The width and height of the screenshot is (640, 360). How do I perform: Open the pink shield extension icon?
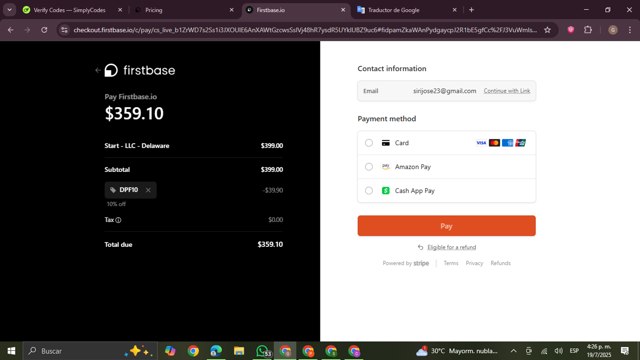click(571, 30)
